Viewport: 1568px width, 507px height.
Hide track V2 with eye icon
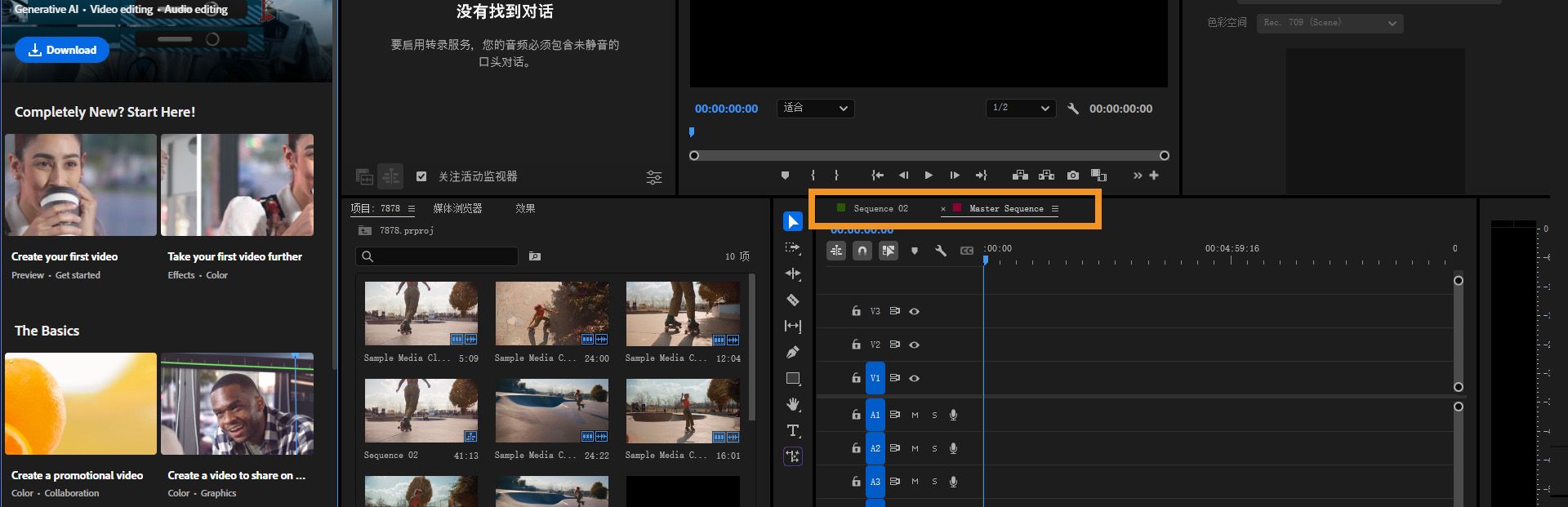(x=915, y=345)
